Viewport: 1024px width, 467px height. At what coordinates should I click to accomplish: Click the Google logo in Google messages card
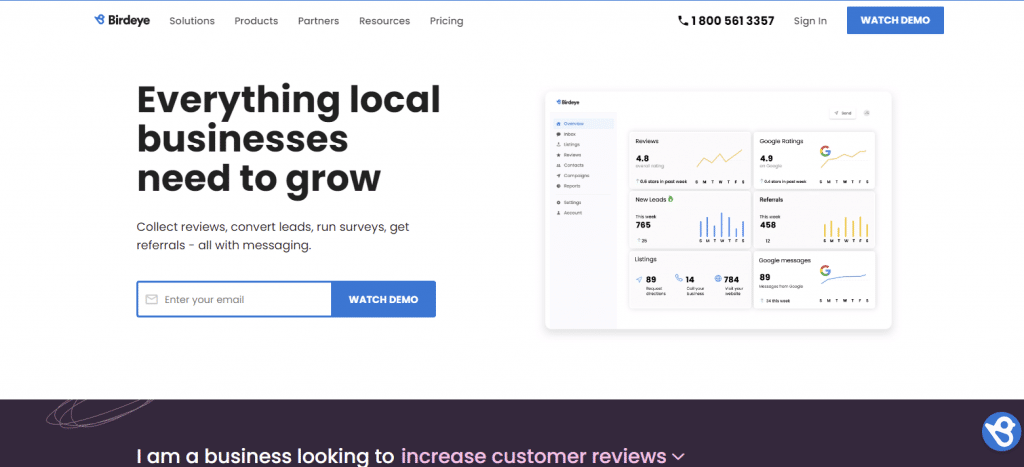tap(825, 271)
